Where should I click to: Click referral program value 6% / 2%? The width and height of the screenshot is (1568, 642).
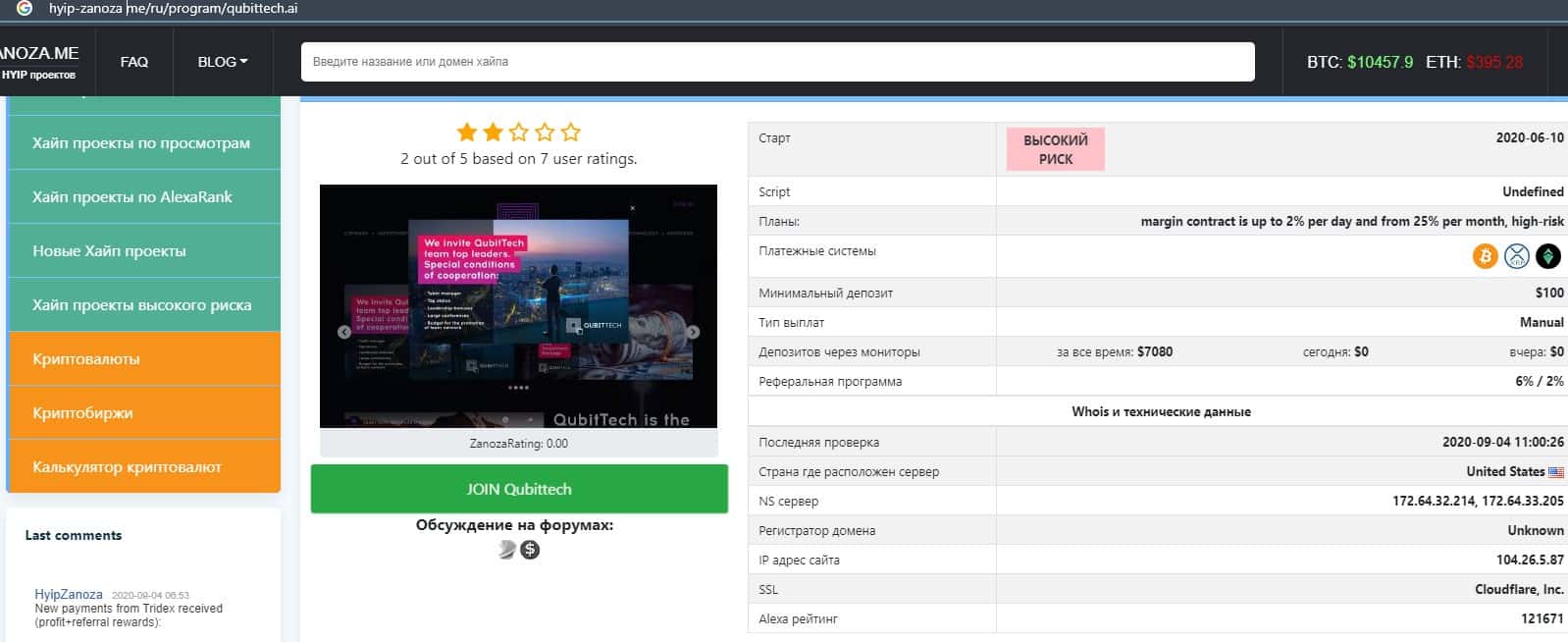[1540, 381]
